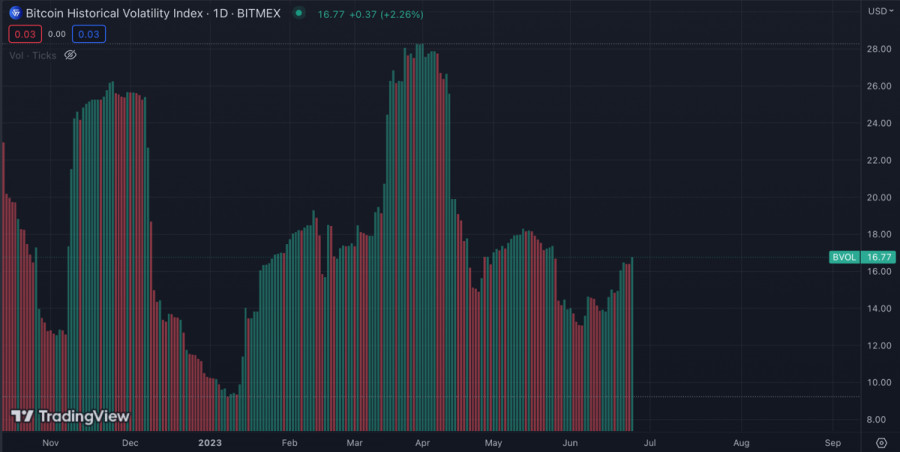Click the 10.00 level on price scale
The image size is (900, 452).
[878, 383]
